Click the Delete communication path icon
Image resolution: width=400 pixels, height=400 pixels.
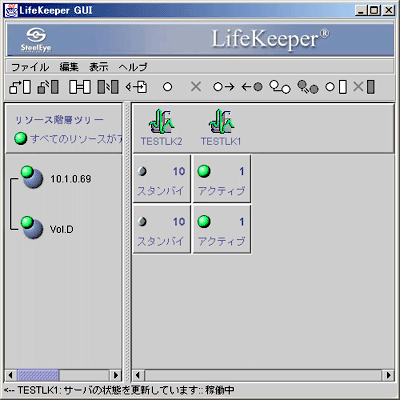coord(108,87)
